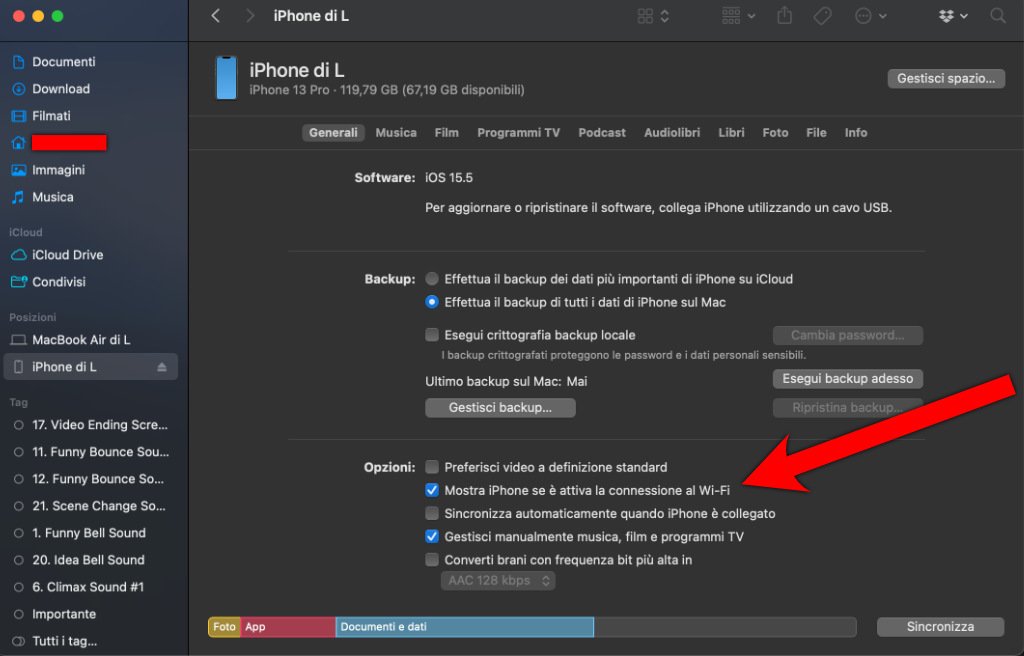Open the Foto tab
Screen dimensions: 1024x656
[775, 133]
